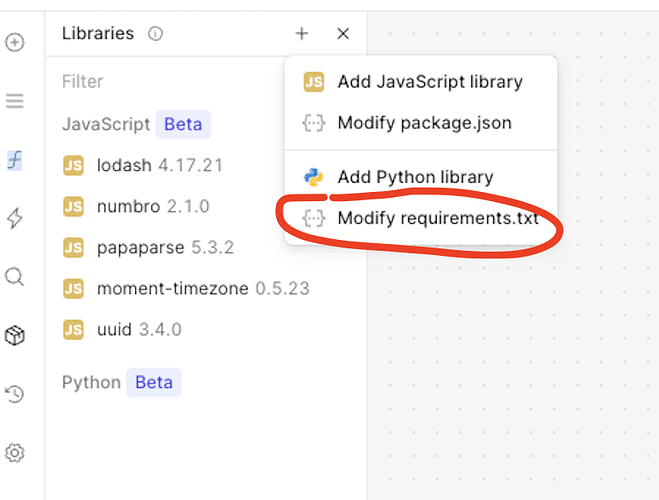The height and width of the screenshot is (500, 659).
Task: Select the lodash 4.17.21 library row
Action: [206, 166]
